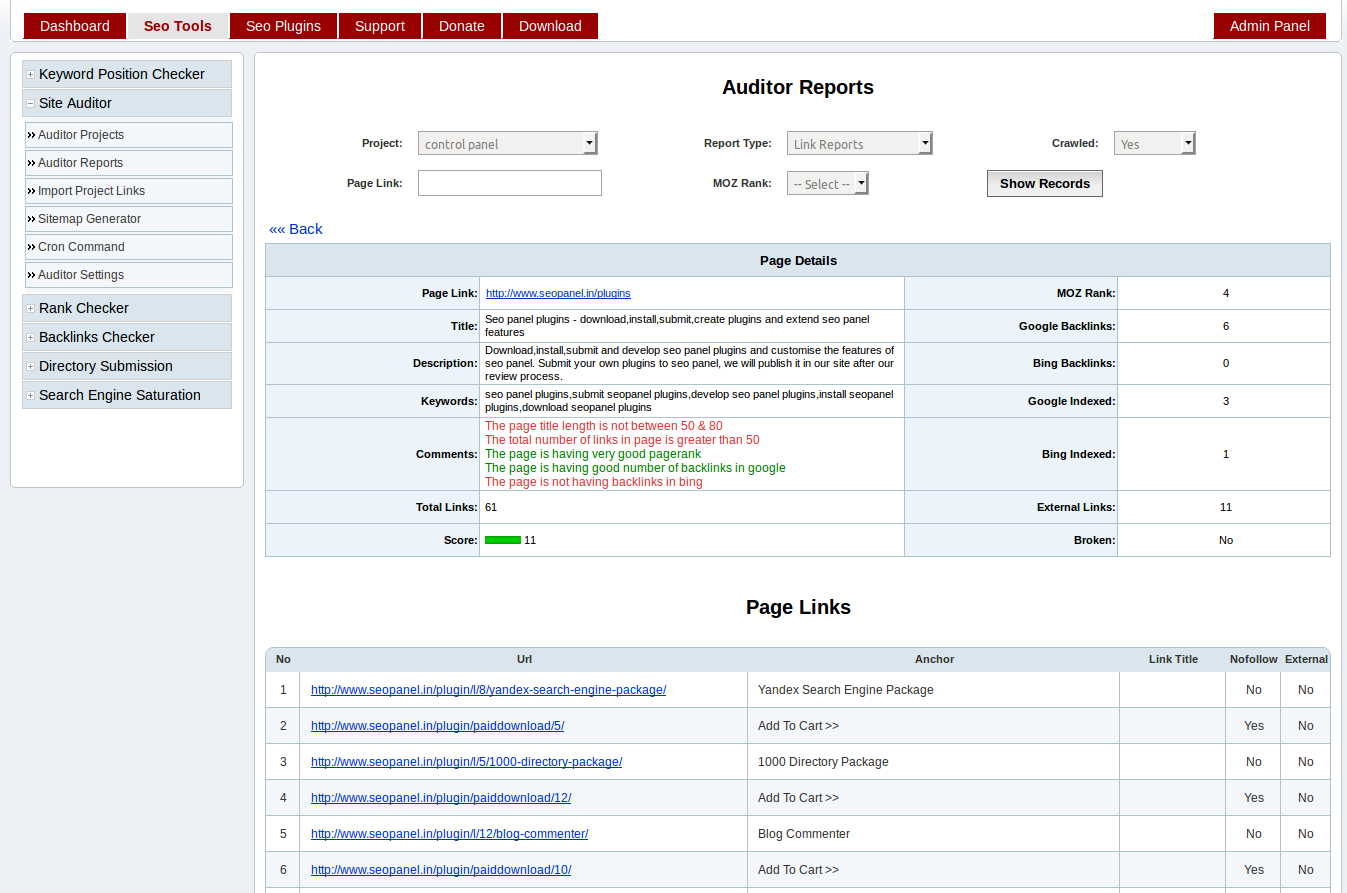This screenshot has height=893, width=1347.
Task: Focus the Page Link input field
Action: 510,183
